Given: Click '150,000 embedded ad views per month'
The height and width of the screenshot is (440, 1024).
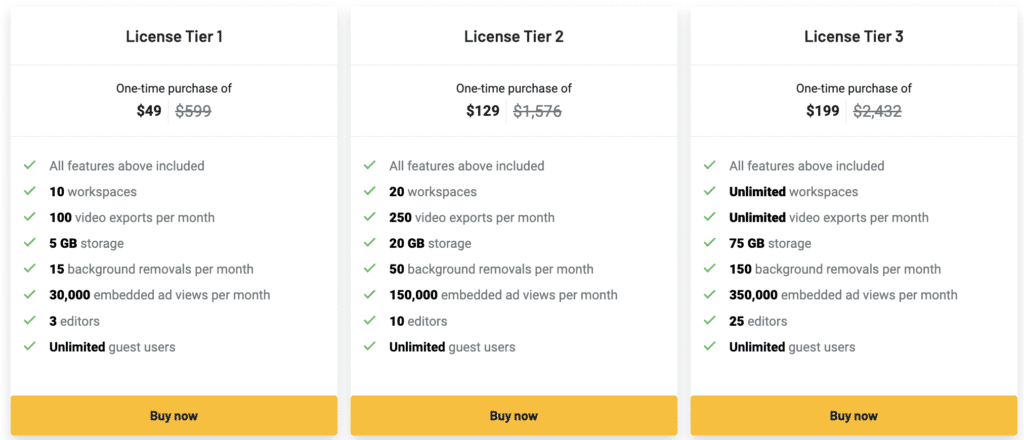Looking at the screenshot, I should pos(503,295).
